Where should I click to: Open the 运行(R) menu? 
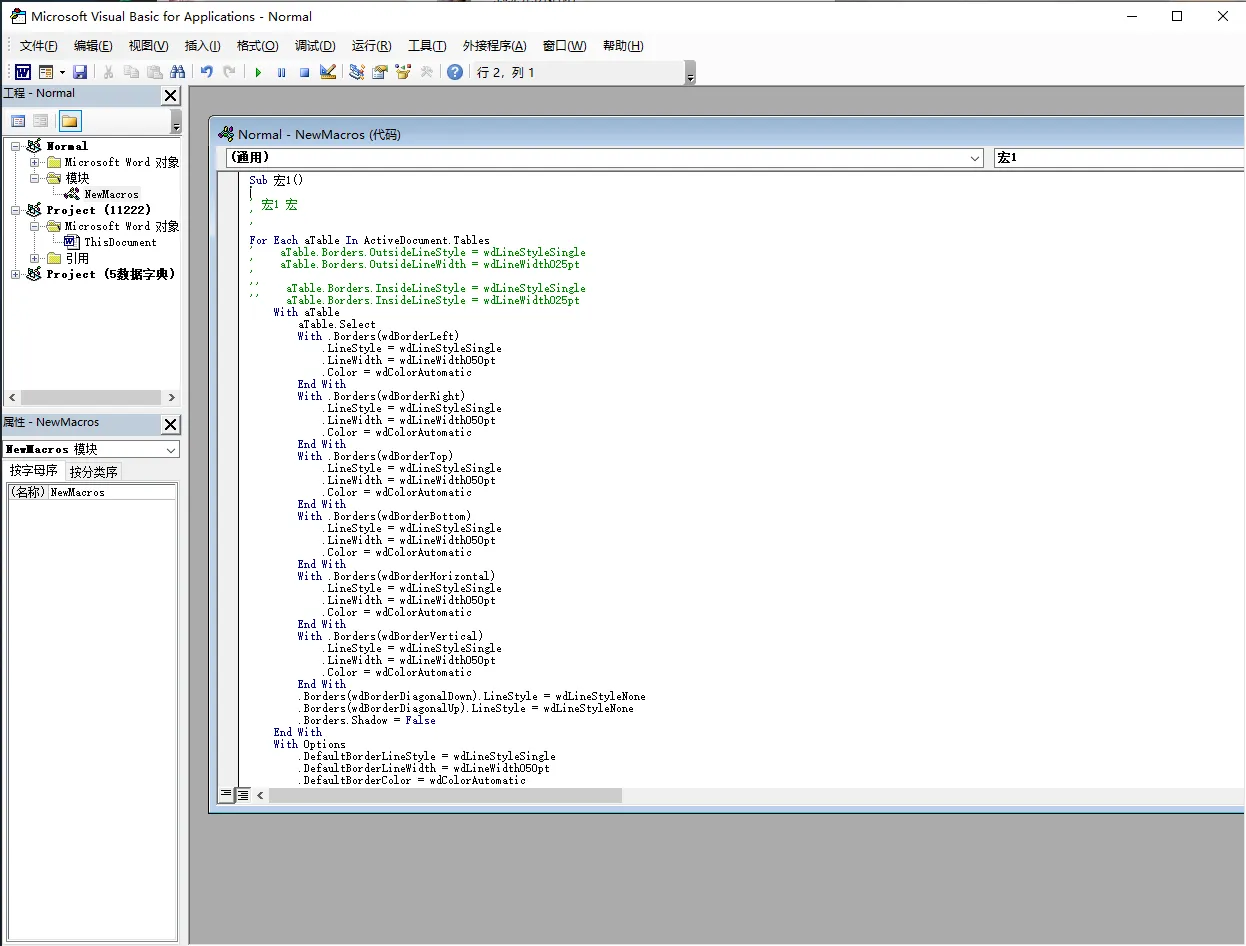(371, 46)
